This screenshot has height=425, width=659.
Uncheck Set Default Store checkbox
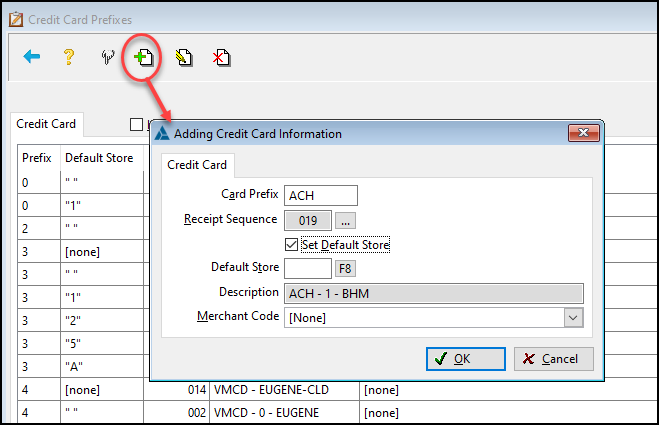(x=291, y=245)
